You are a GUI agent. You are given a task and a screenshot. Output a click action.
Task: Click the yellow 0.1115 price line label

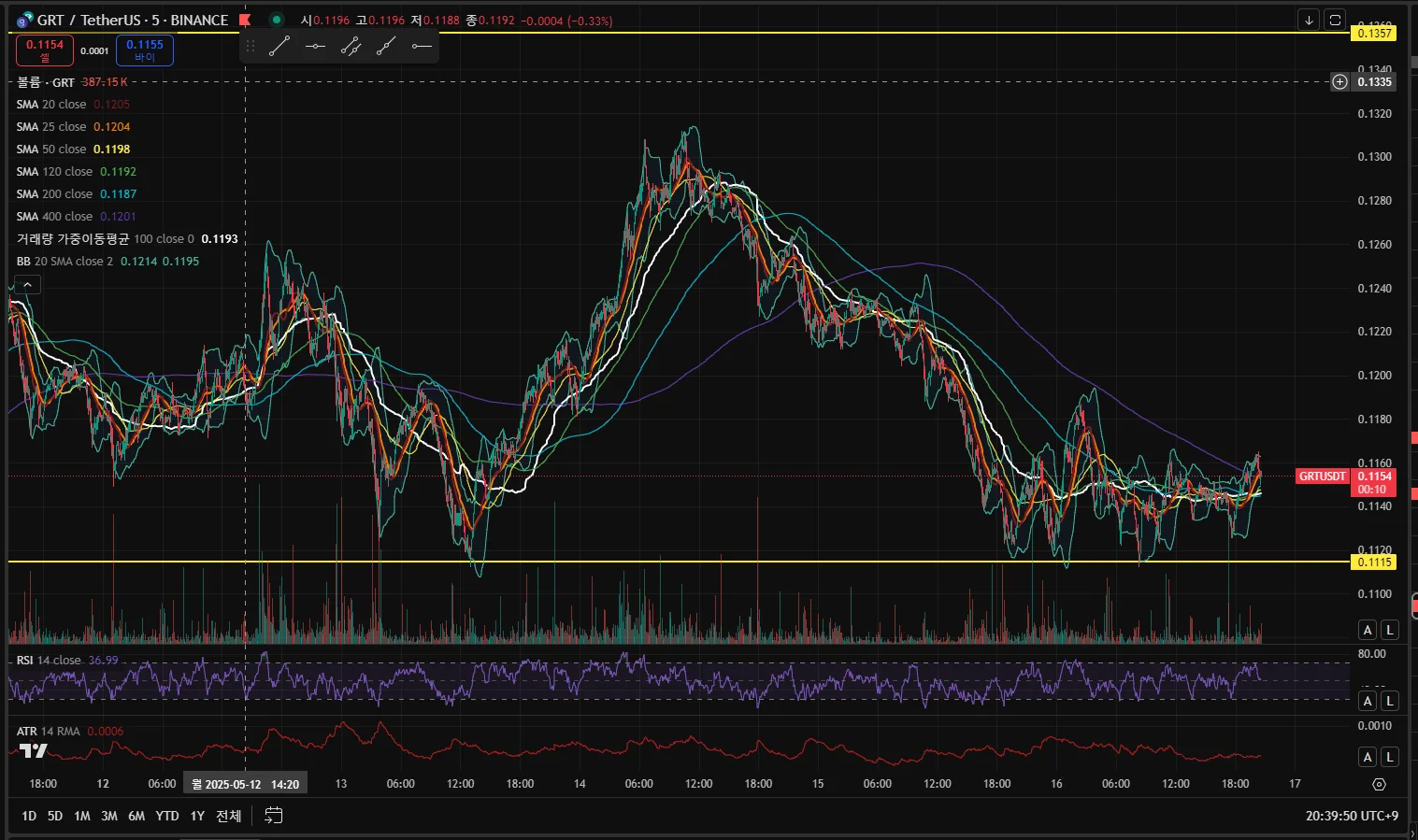pos(1373,562)
